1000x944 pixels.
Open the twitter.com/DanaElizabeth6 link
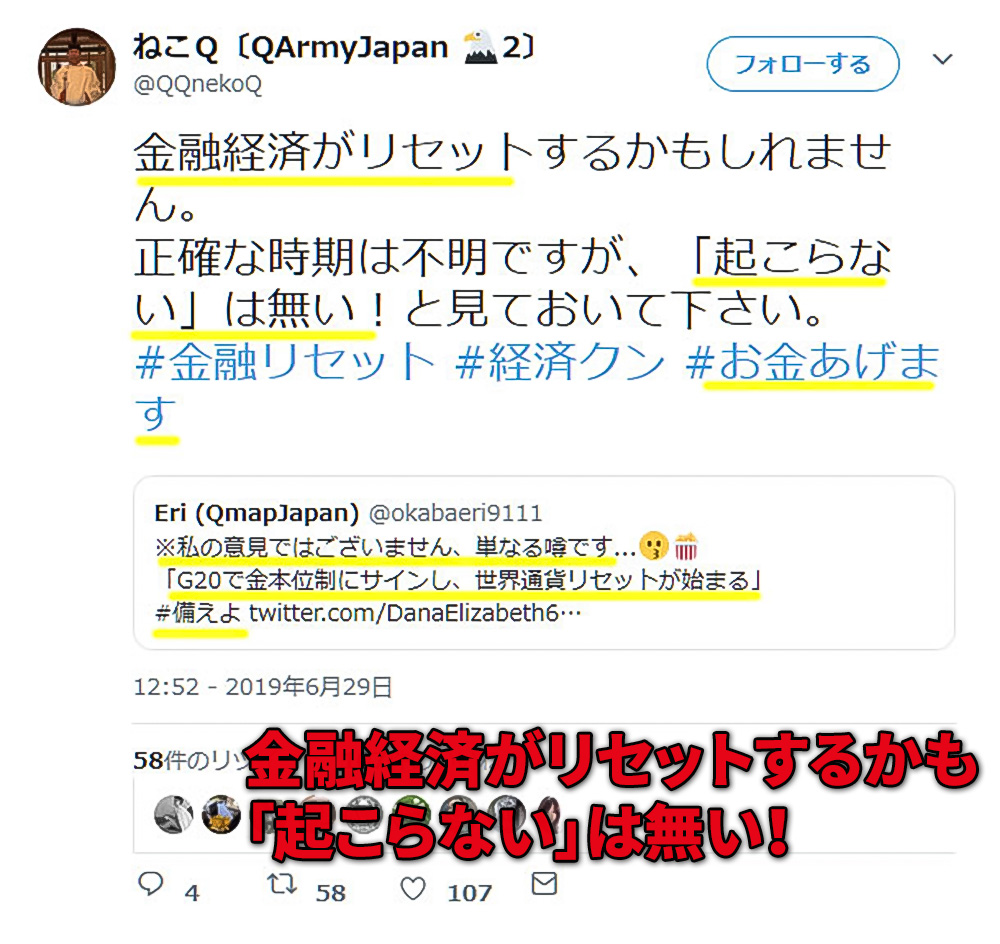pyautogui.click(x=415, y=613)
